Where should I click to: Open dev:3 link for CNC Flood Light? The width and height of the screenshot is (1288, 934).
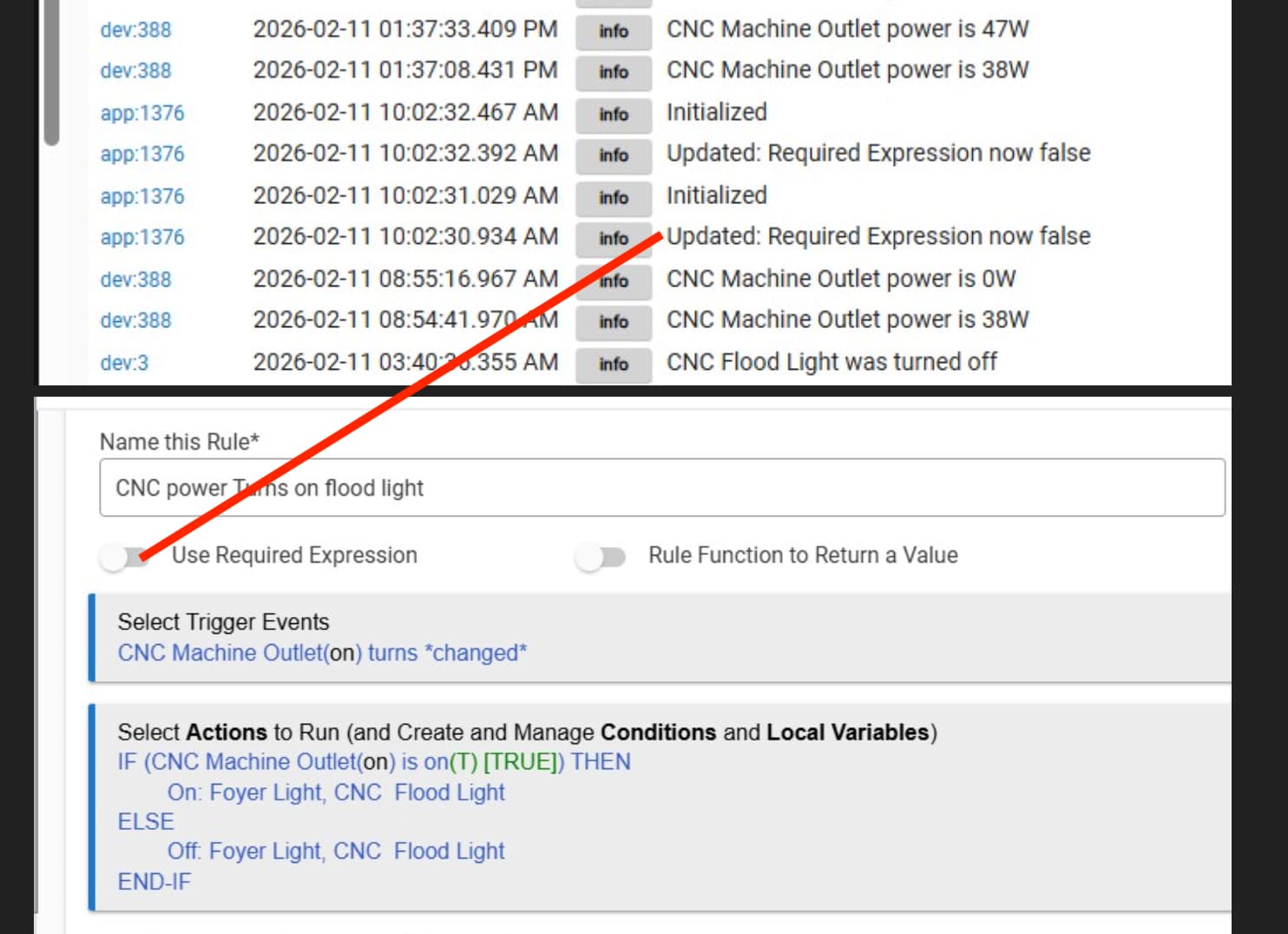pyautogui.click(x=124, y=363)
